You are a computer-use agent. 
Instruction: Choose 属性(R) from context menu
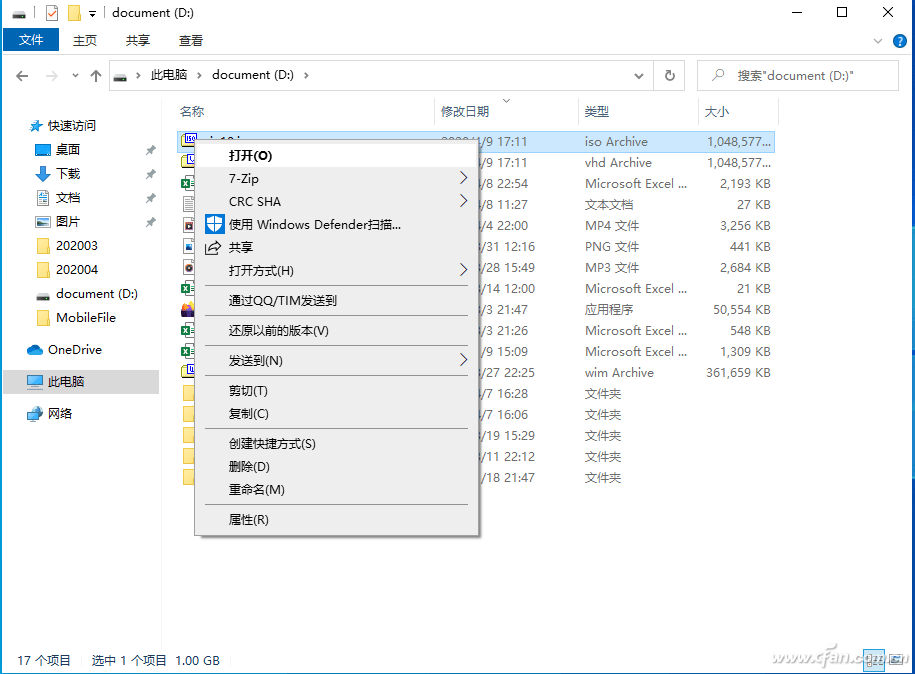pyautogui.click(x=248, y=519)
